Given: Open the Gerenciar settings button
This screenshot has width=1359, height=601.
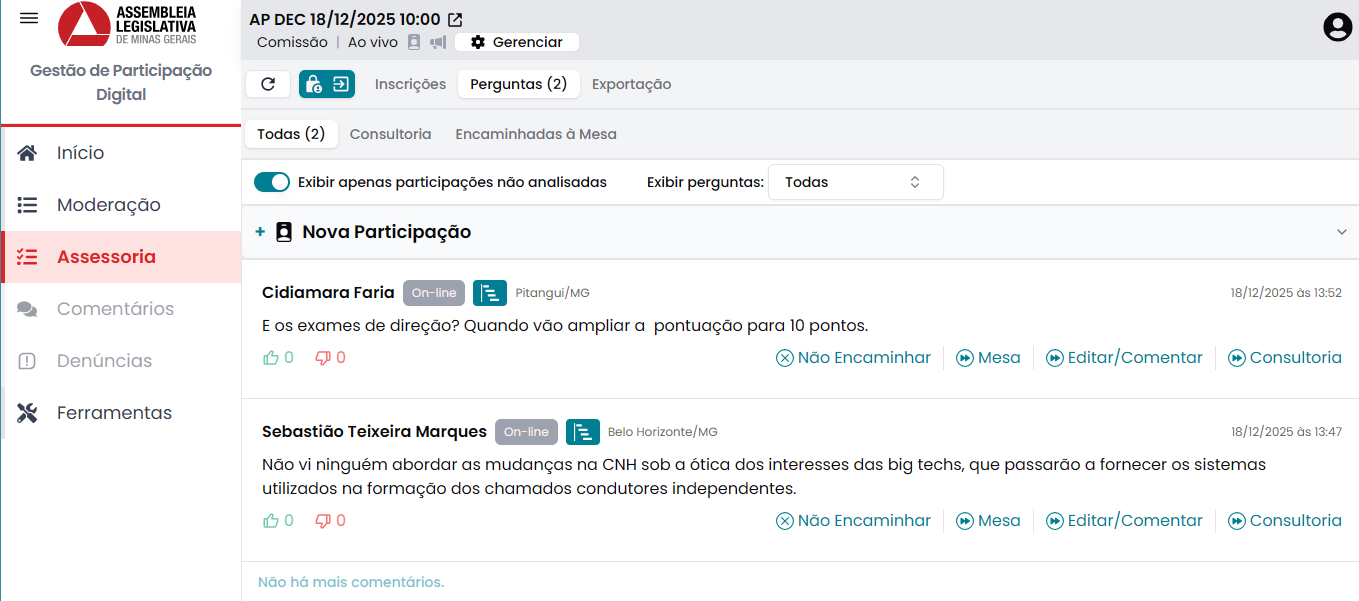Looking at the screenshot, I should pyautogui.click(x=517, y=42).
